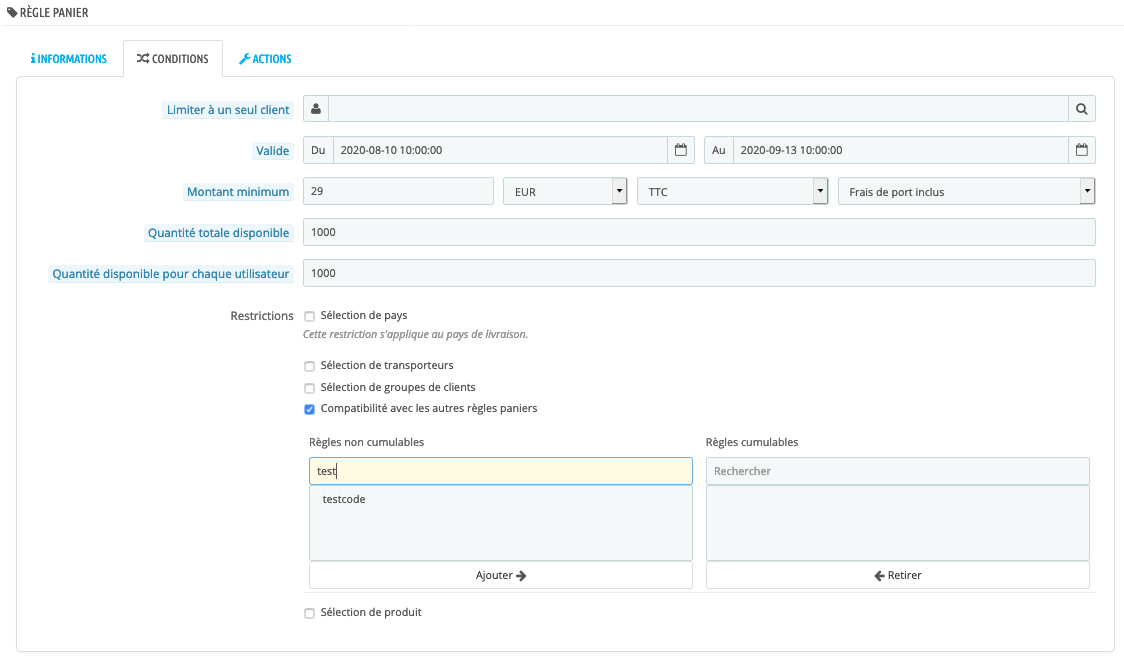Select testcode in non cumulables list
The height and width of the screenshot is (661, 1124).
click(344, 500)
